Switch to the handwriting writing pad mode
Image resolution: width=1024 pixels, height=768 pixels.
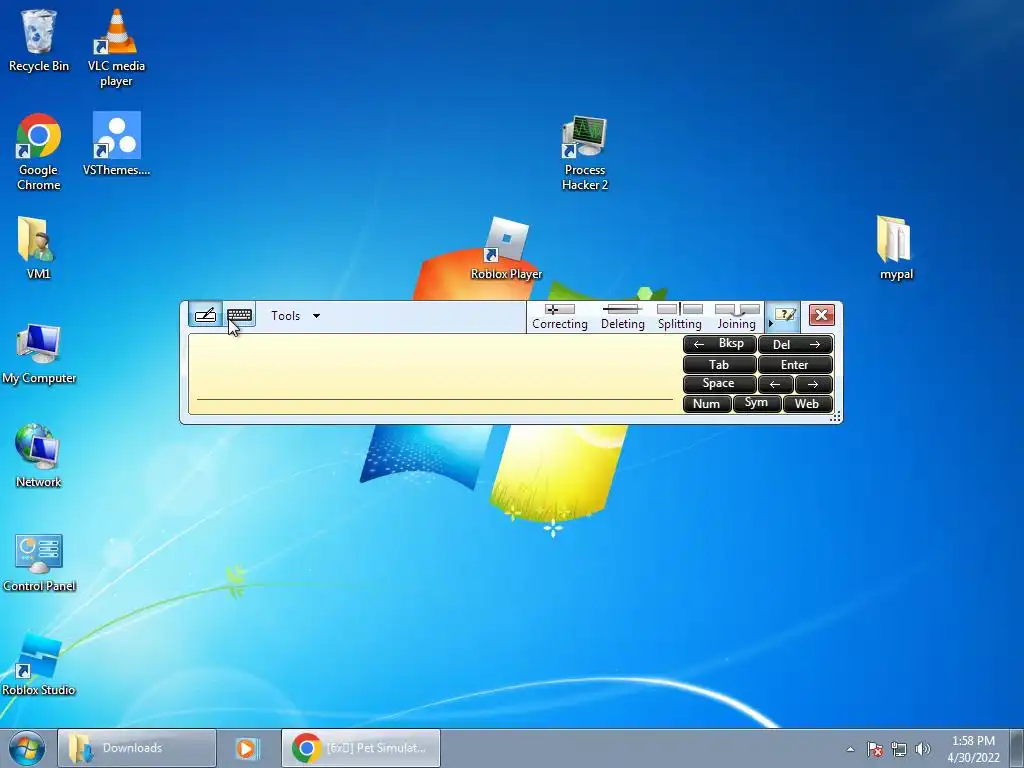205,315
